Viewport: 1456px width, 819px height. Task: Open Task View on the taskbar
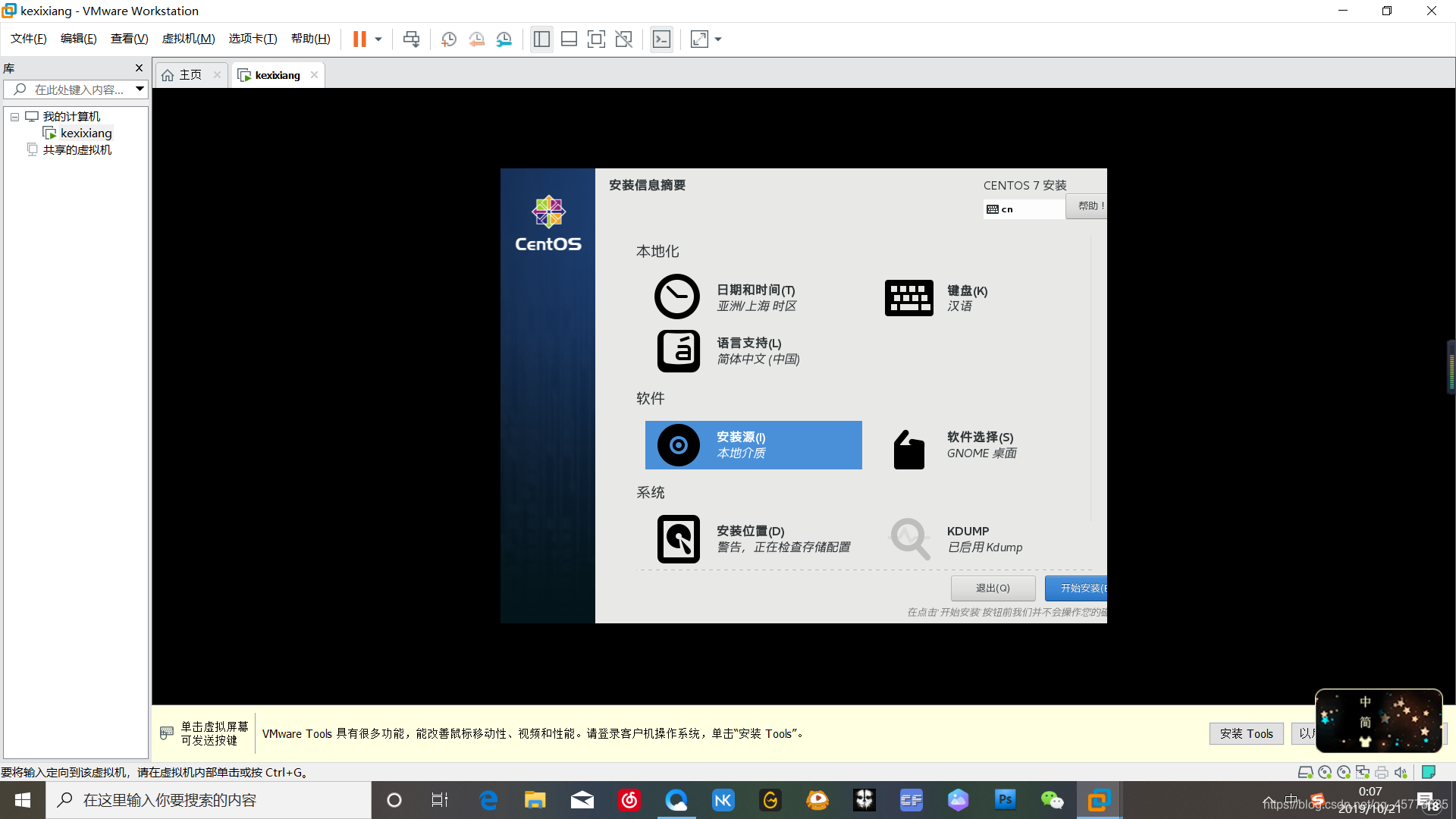click(440, 800)
